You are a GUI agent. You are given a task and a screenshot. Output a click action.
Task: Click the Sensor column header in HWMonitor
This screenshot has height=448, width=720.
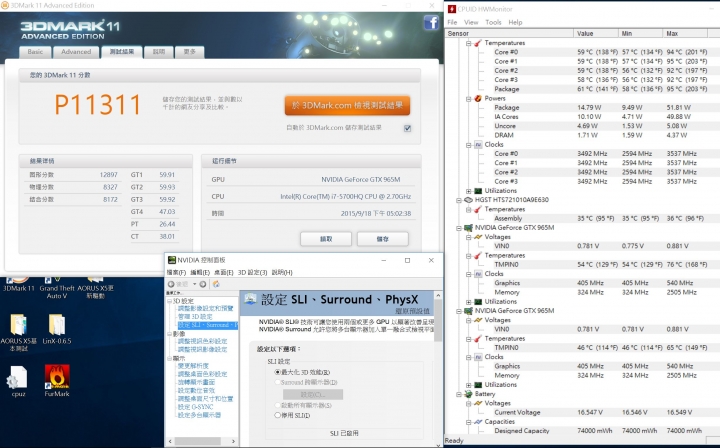point(509,34)
